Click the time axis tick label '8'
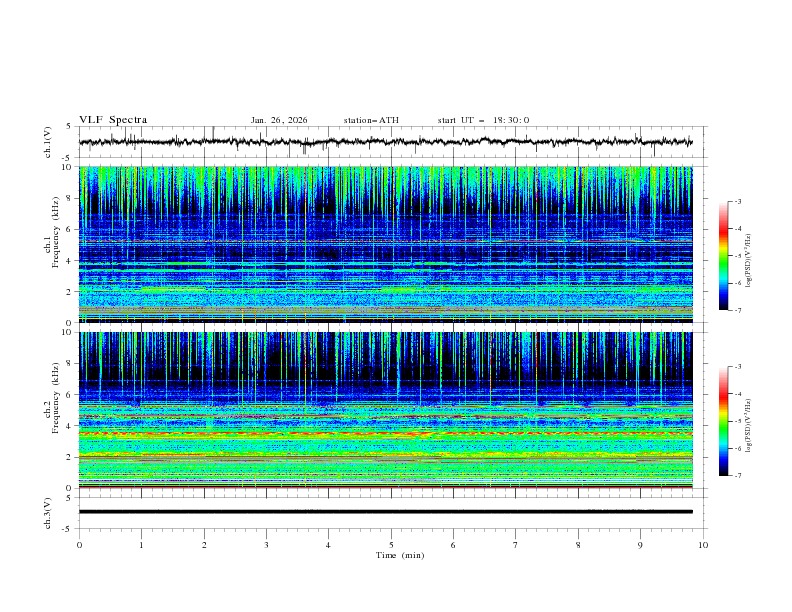This screenshot has width=792, height=612. click(578, 545)
